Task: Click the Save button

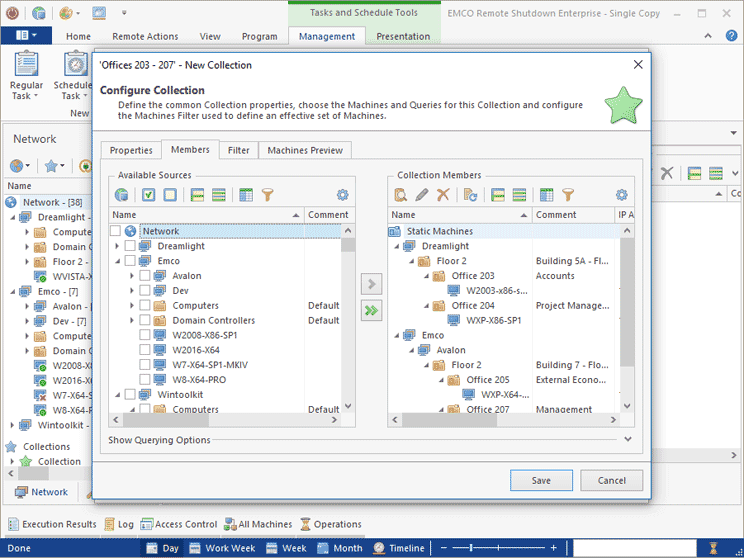Action: [x=541, y=480]
